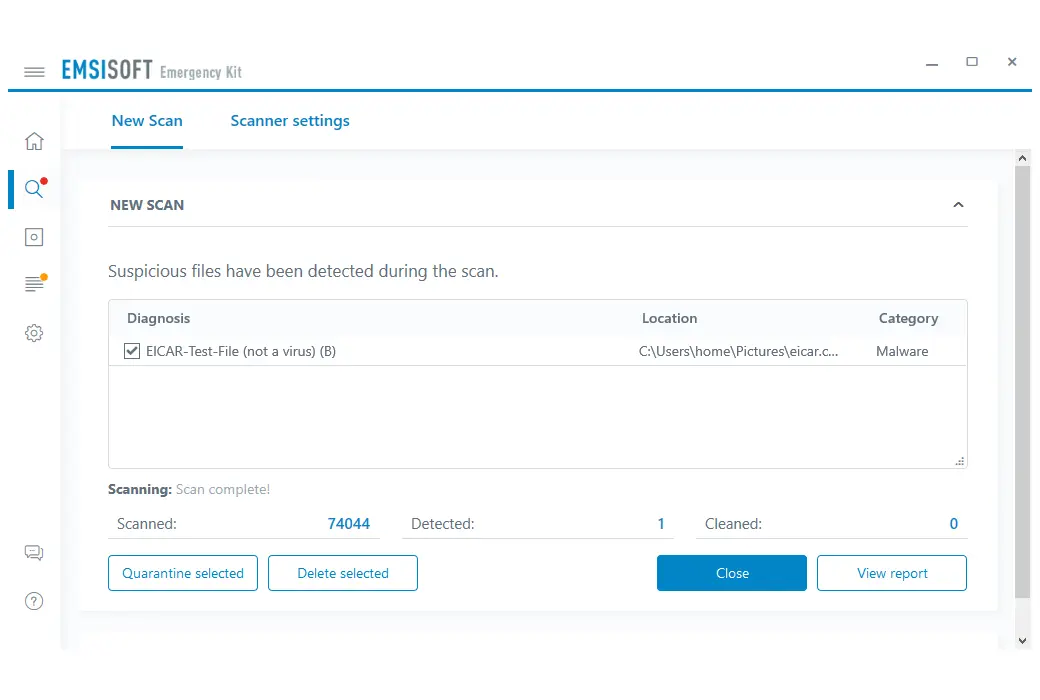Open the chat support icon
This screenshot has height=700, width=1040.
pyautogui.click(x=34, y=553)
